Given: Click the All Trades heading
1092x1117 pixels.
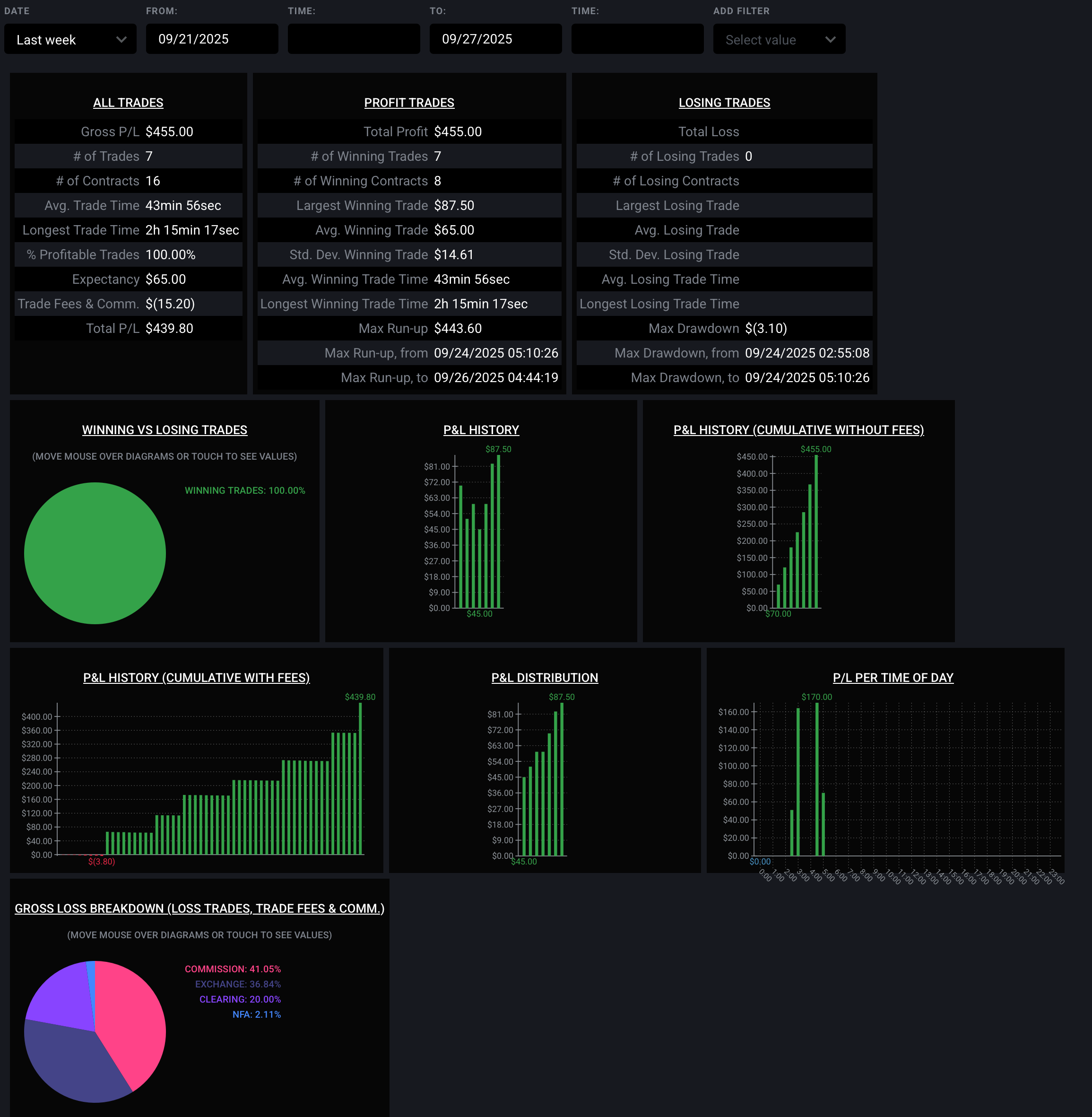Looking at the screenshot, I should coord(128,103).
